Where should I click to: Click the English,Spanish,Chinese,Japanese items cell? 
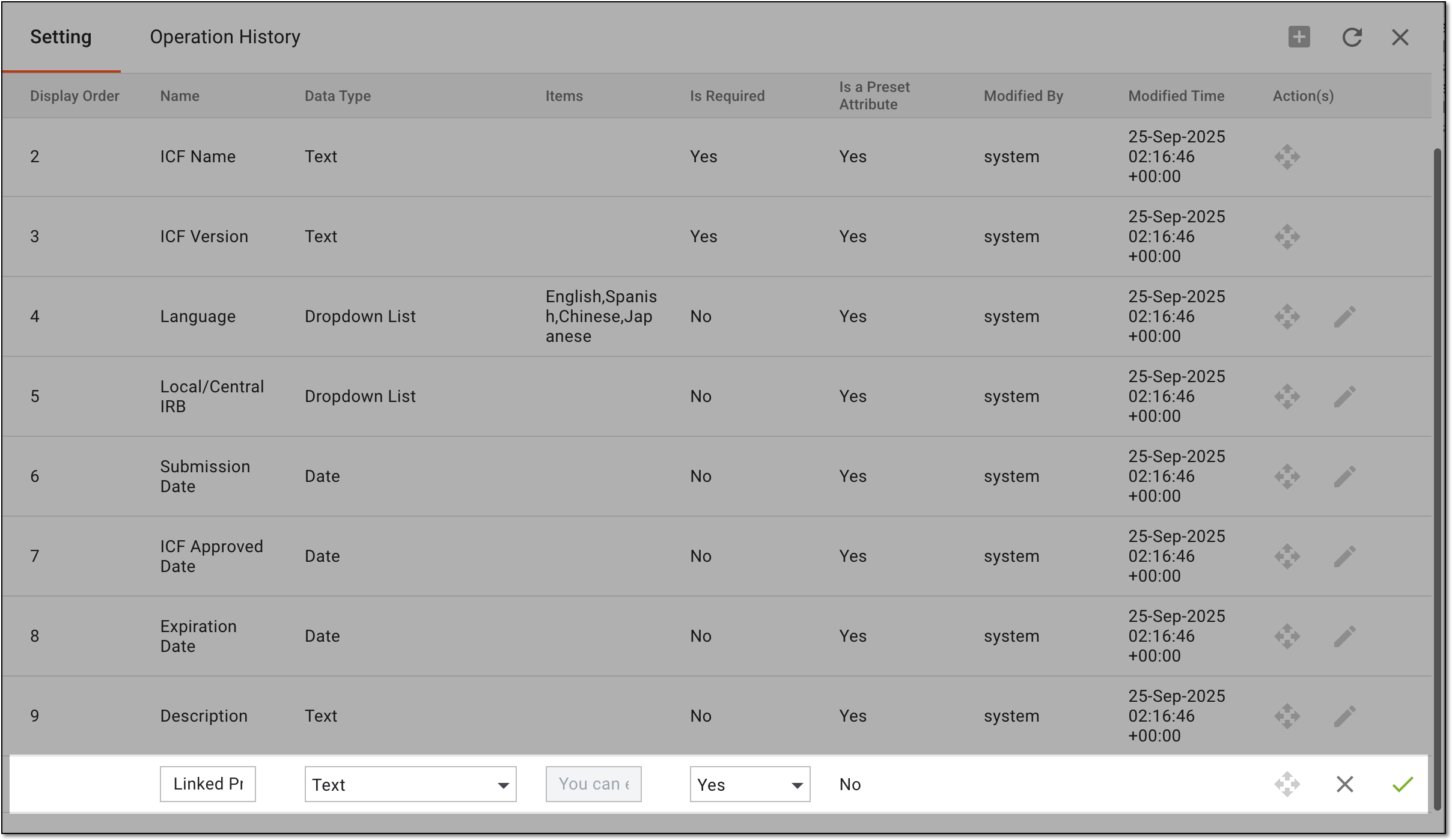point(601,317)
